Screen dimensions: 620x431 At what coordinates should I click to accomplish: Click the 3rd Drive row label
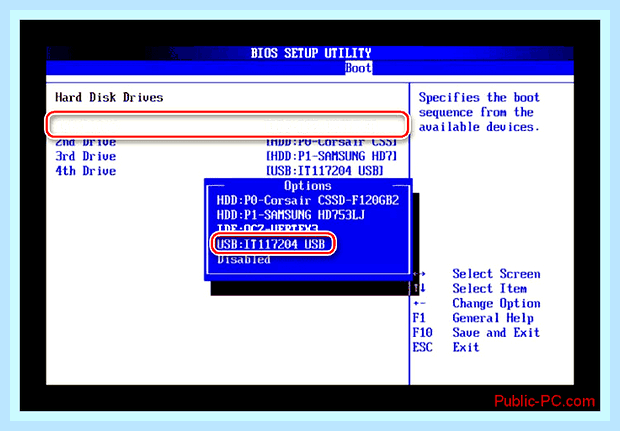pos(86,156)
